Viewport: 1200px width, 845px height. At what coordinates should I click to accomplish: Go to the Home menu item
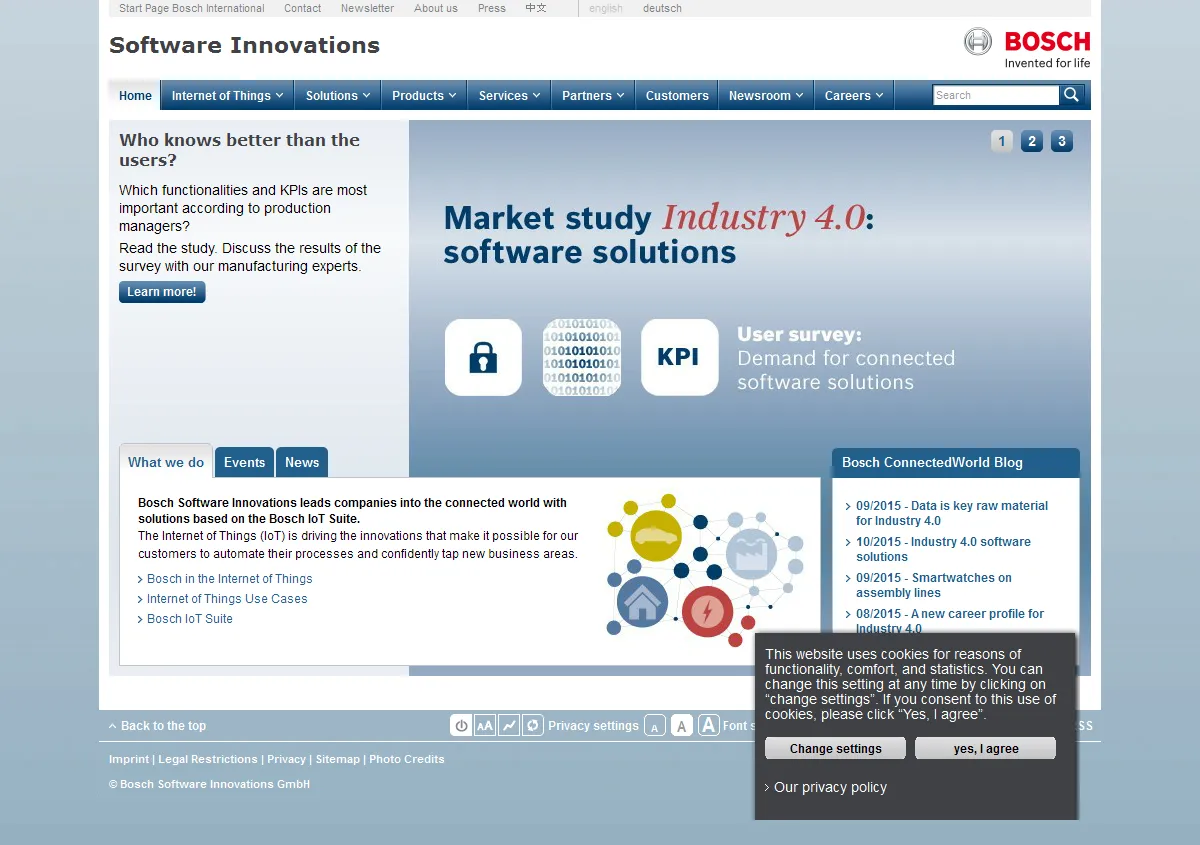pyautogui.click(x=135, y=96)
